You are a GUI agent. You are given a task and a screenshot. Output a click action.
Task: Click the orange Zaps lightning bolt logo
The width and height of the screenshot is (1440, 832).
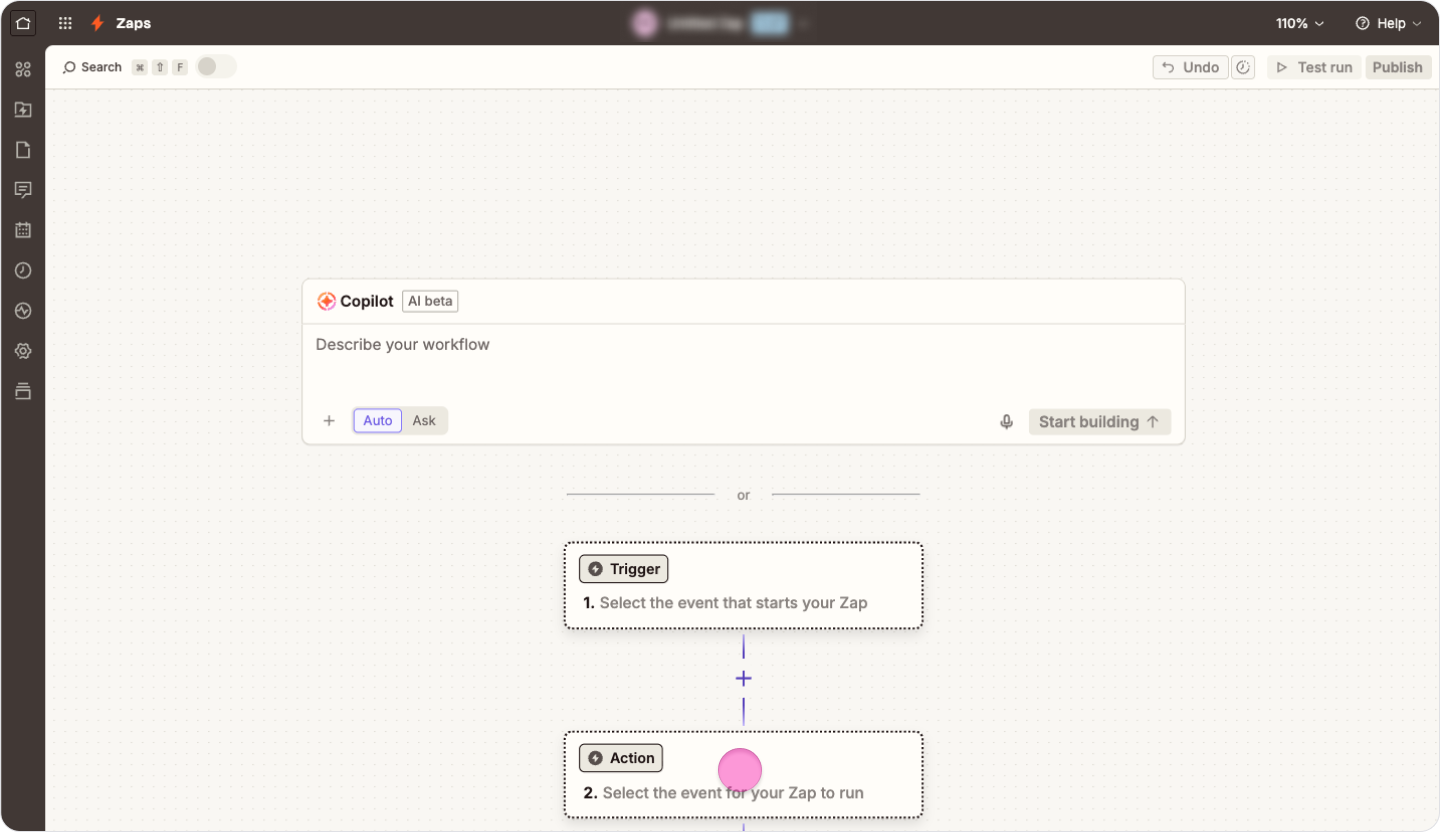click(97, 23)
